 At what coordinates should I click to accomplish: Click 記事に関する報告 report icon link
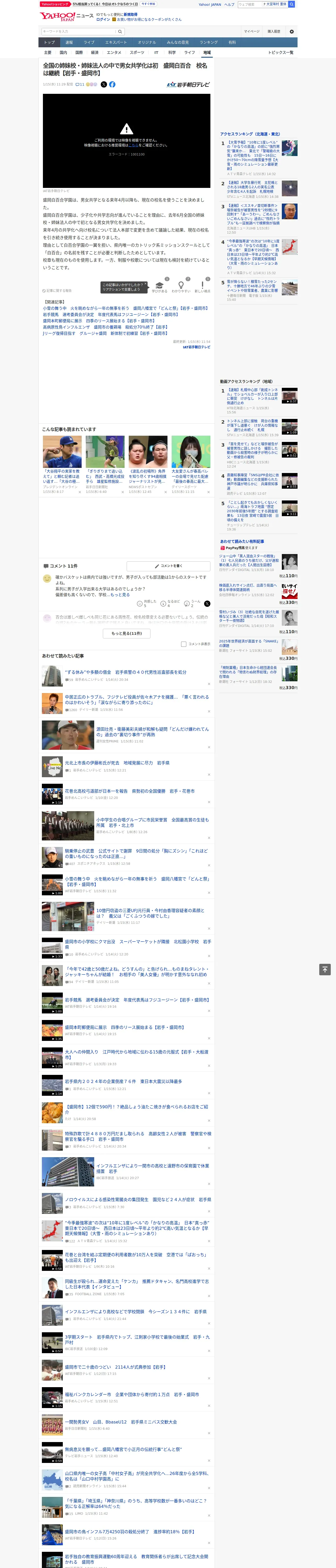click(57, 291)
